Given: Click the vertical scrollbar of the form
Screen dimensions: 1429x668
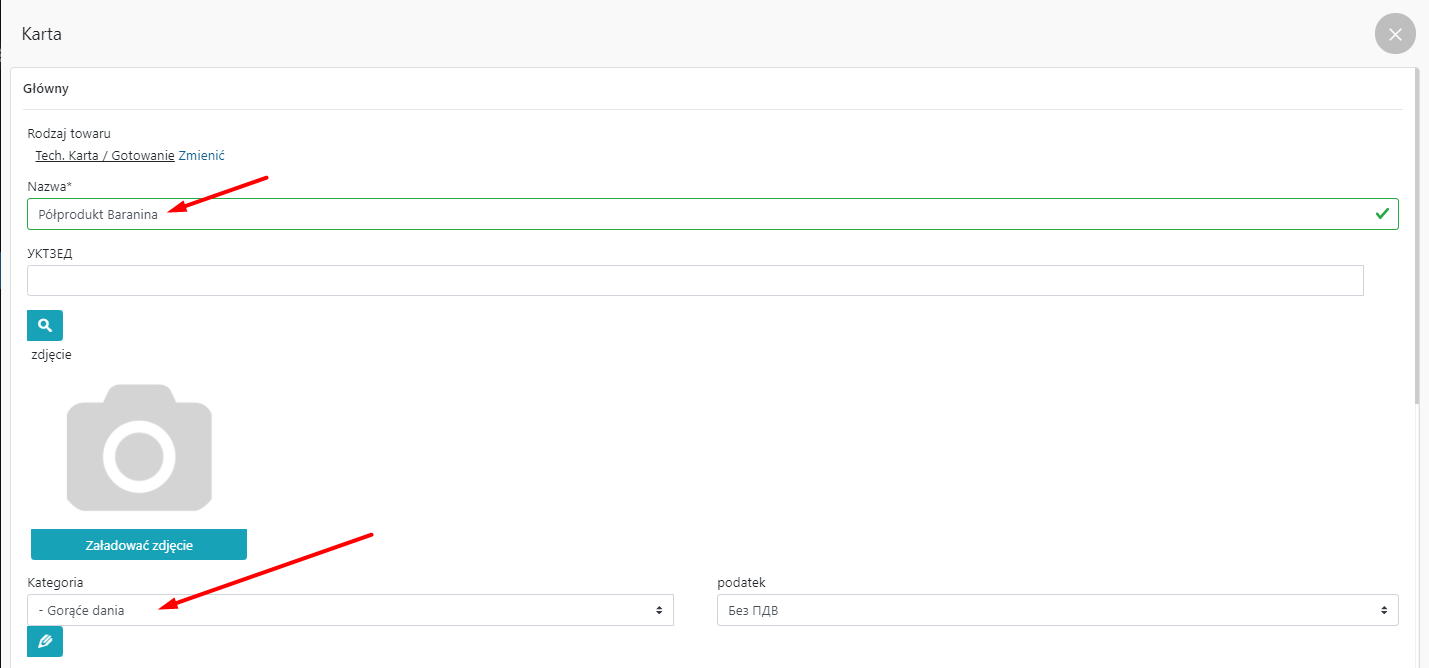Looking at the screenshot, I should point(1418,240).
